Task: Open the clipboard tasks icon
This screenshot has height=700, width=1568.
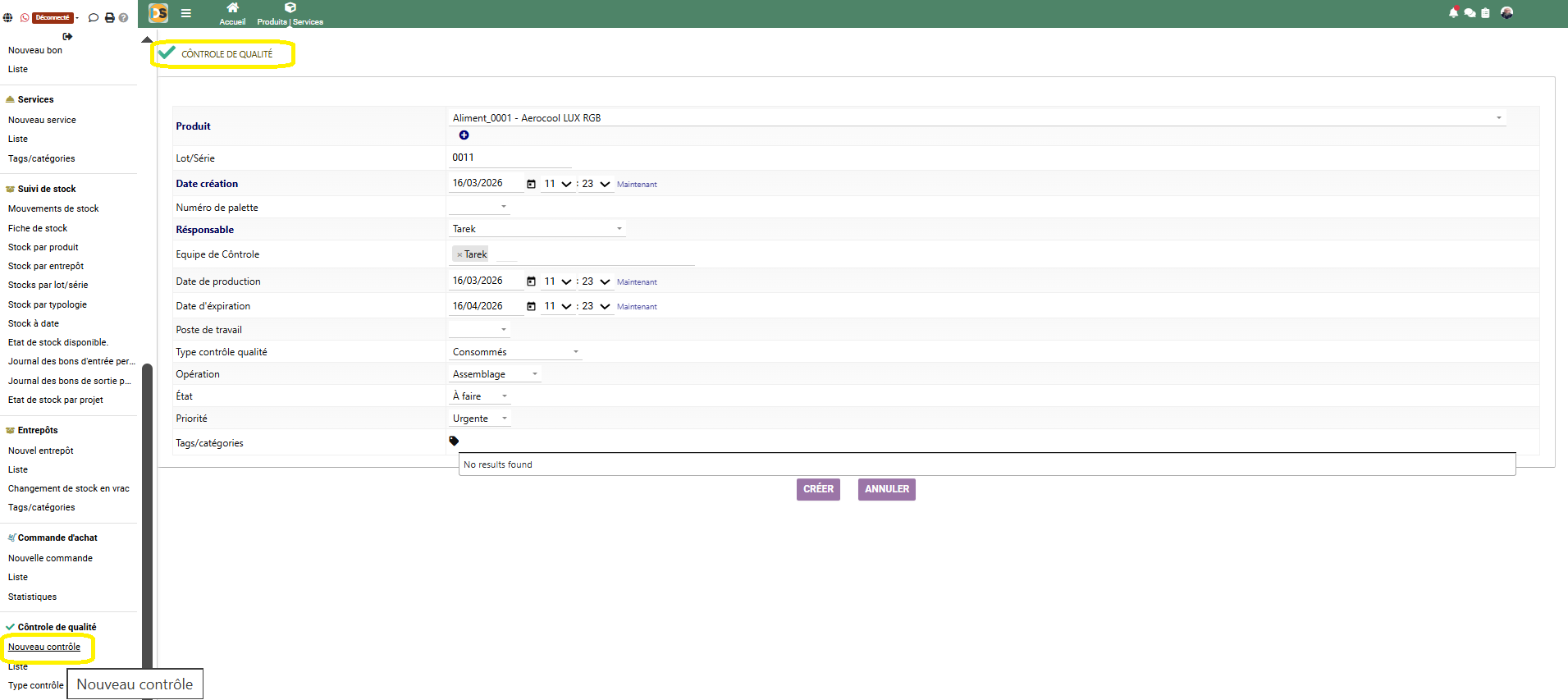Action: coord(1485,13)
